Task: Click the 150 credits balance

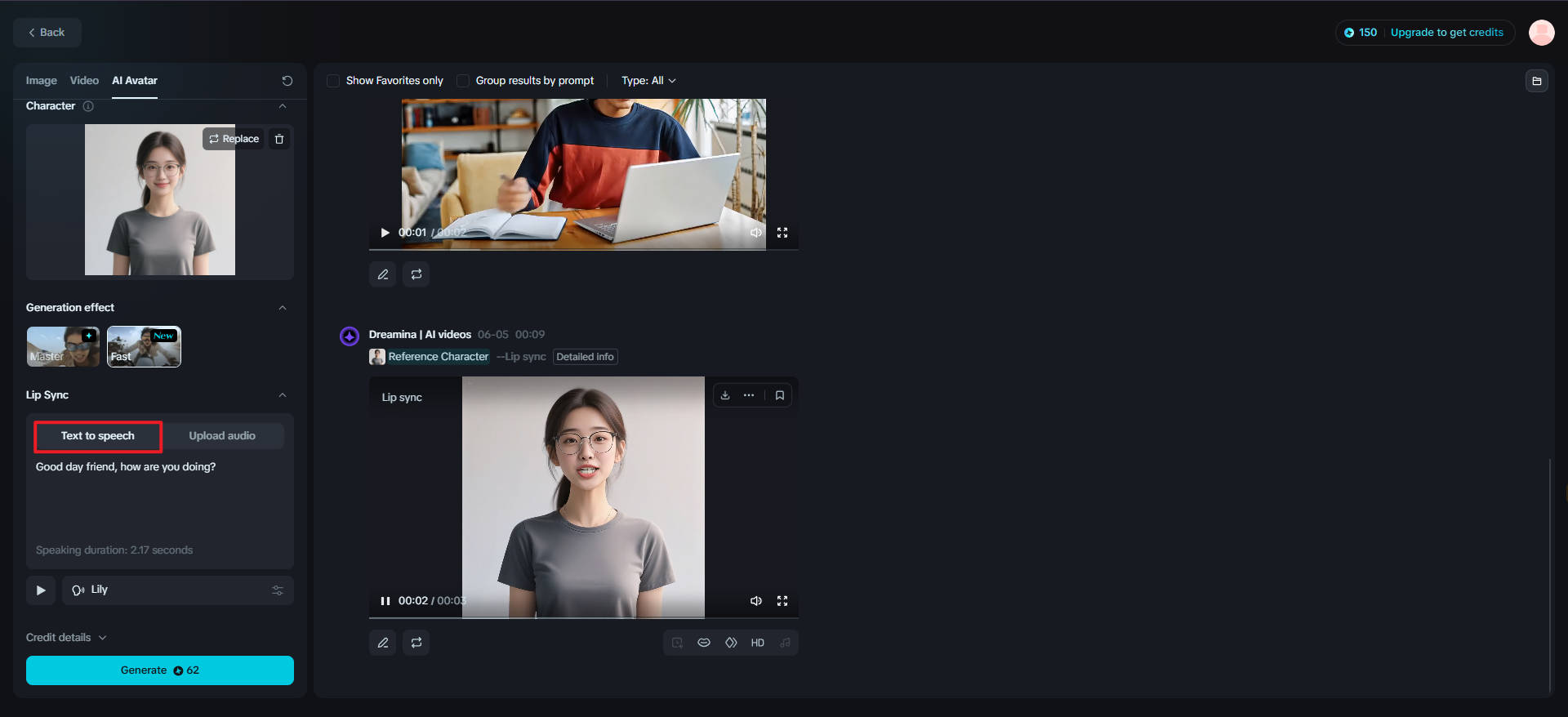Action: pos(1361,33)
